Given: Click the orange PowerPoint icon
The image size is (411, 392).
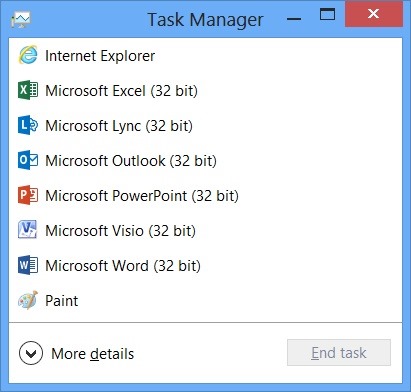Looking at the screenshot, I should 28,195.
